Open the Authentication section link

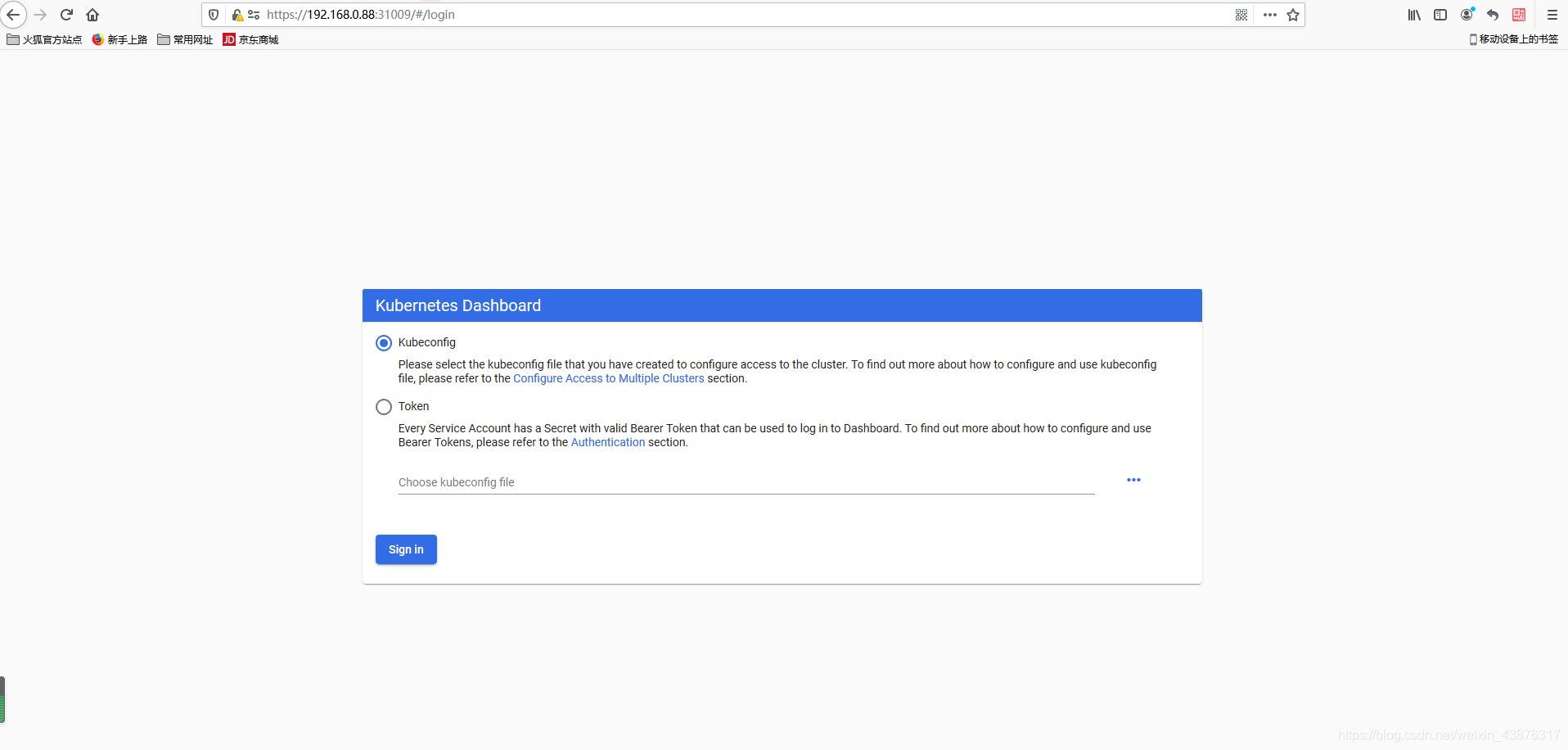click(608, 442)
